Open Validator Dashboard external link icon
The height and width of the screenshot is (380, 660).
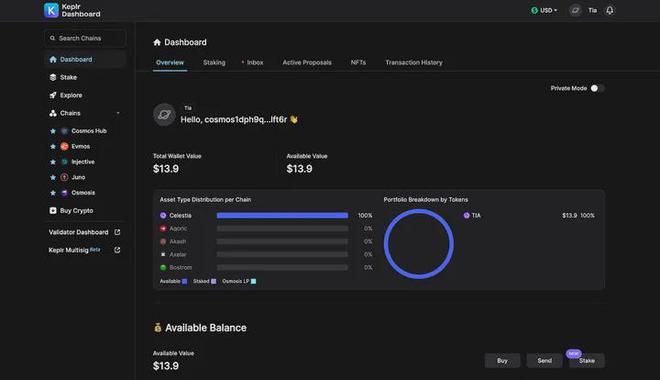[117, 232]
